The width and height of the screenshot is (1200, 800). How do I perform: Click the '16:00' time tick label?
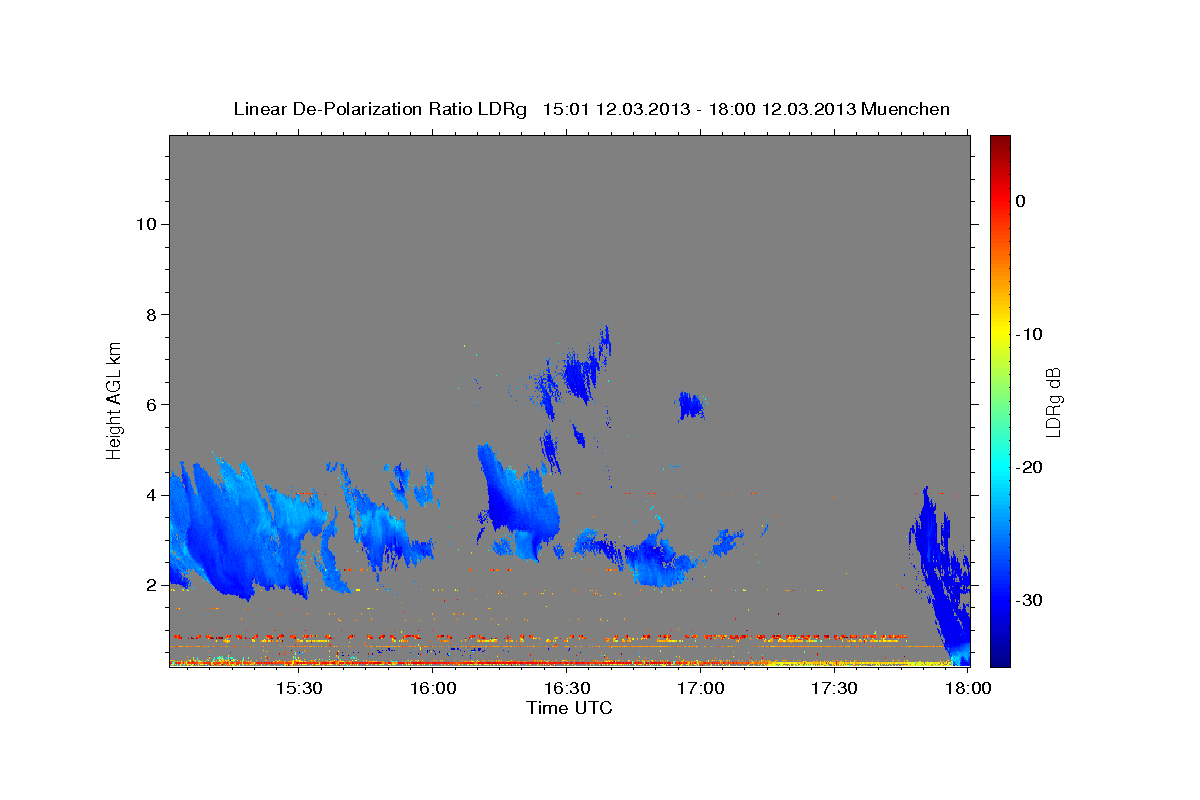(433, 689)
